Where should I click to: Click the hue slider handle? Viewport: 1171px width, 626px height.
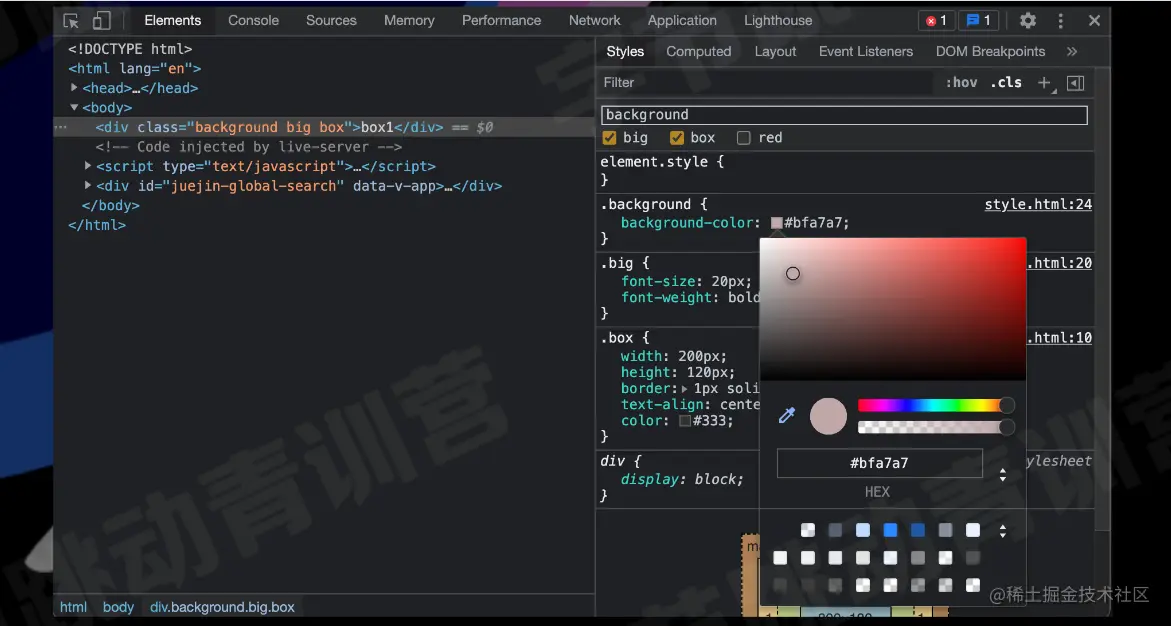pyautogui.click(x=1007, y=406)
